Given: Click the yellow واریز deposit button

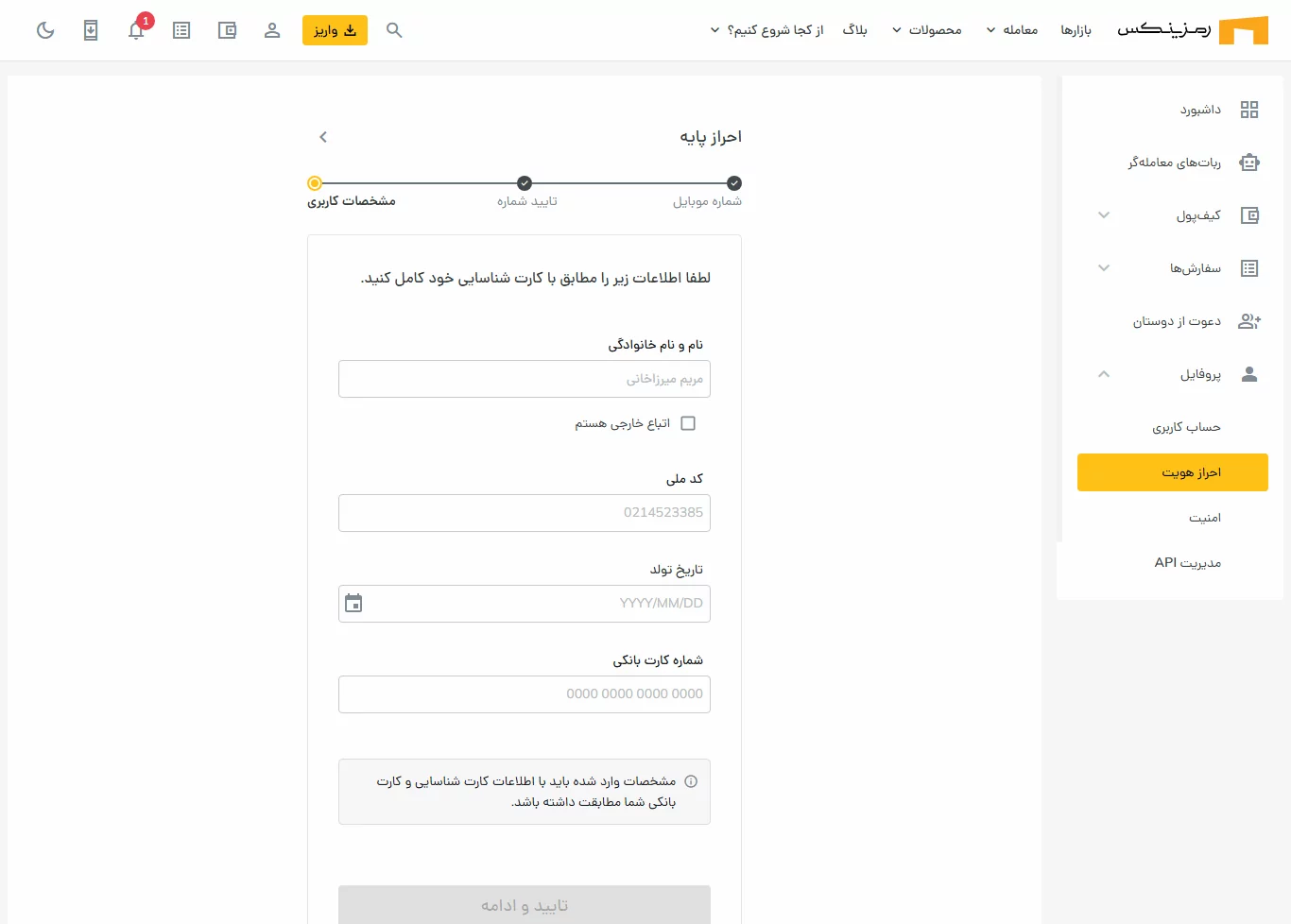Looking at the screenshot, I should point(335,30).
